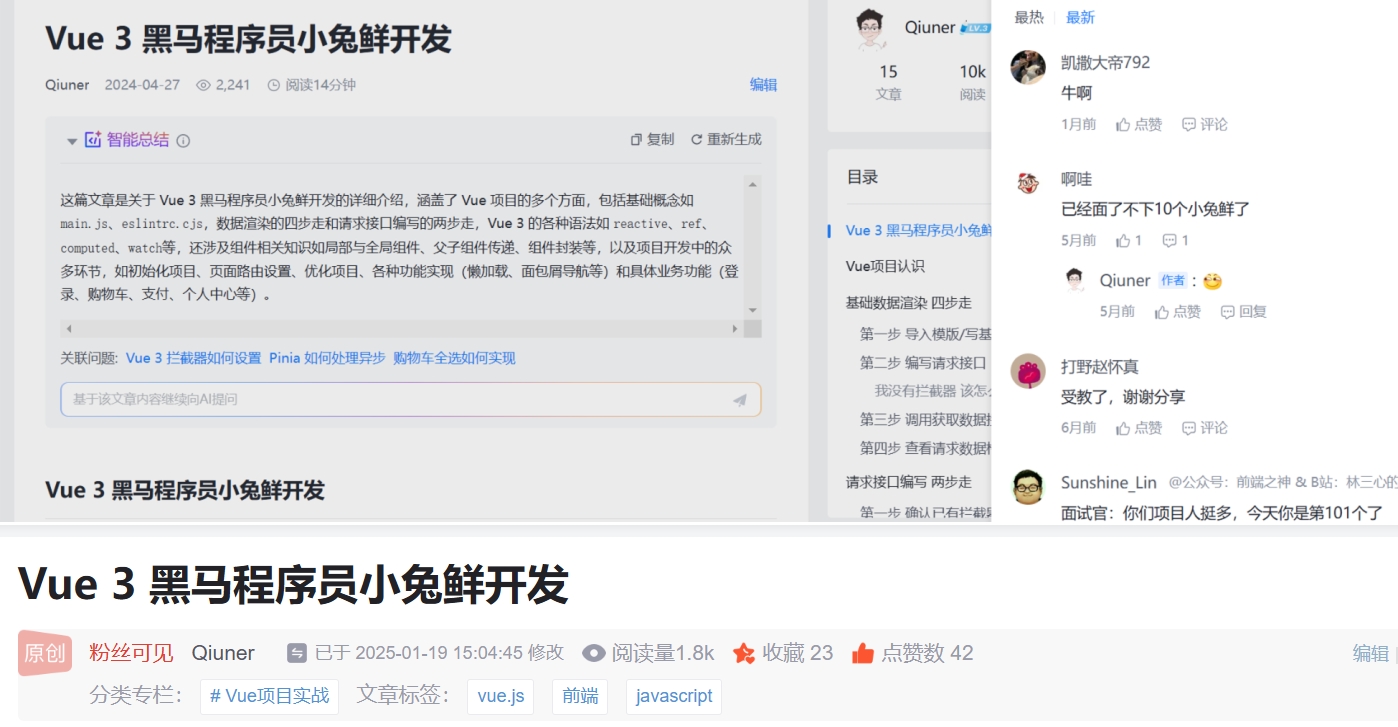Click the clock icon by 阅读14分钟
Viewport: 1398px width, 727px height.
[274, 85]
